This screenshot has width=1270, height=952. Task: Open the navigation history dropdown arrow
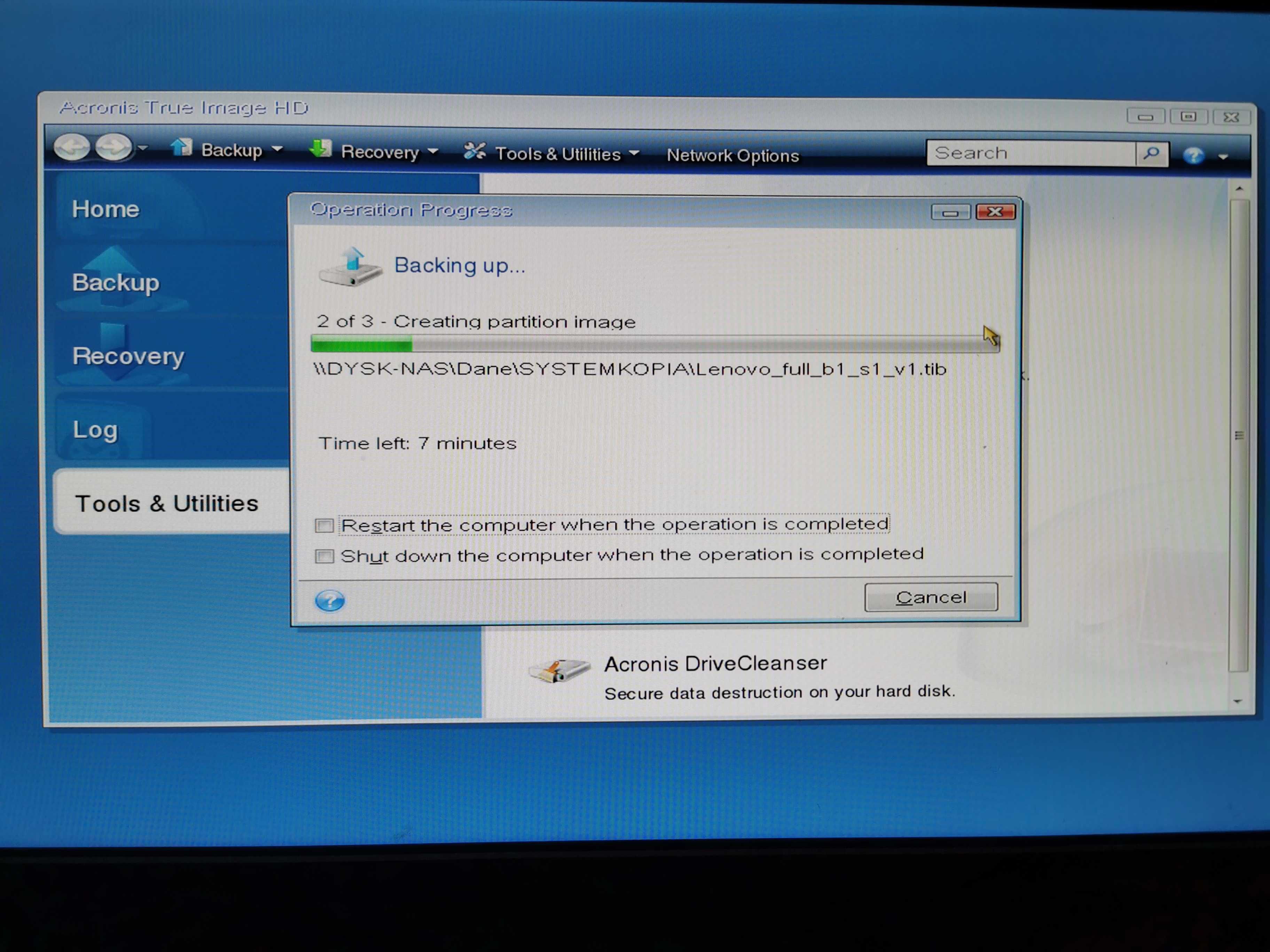(142, 148)
